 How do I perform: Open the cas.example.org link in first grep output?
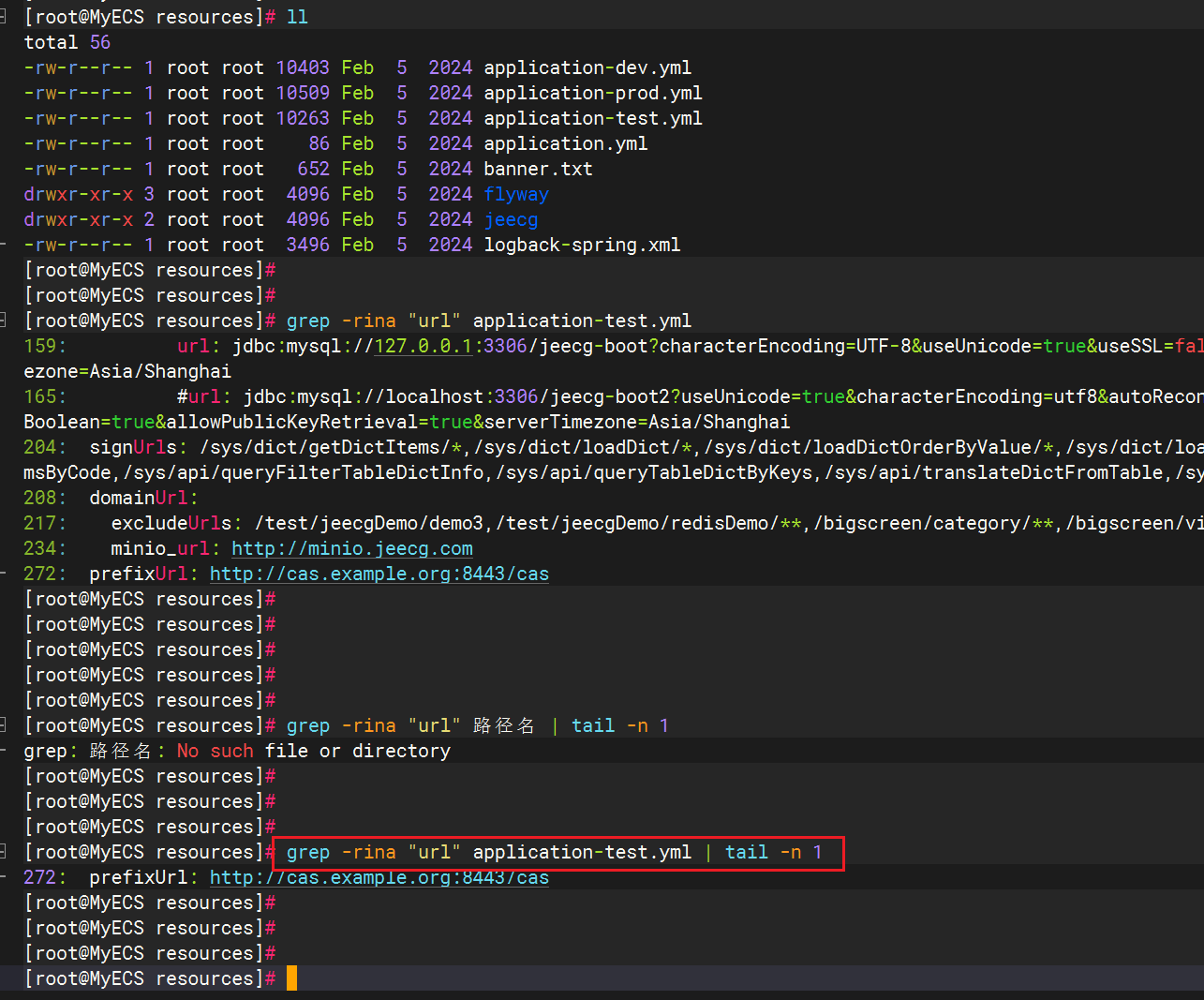pos(379,574)
